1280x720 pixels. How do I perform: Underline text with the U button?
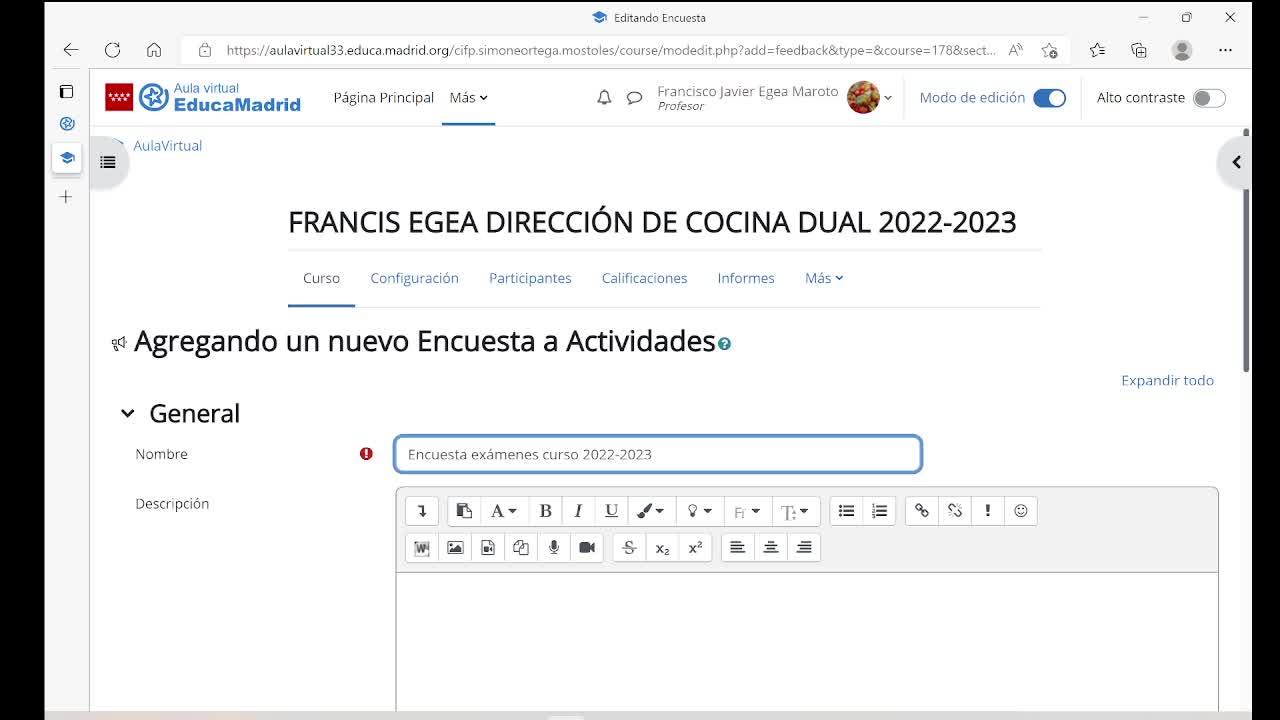(x=611, y=511)
